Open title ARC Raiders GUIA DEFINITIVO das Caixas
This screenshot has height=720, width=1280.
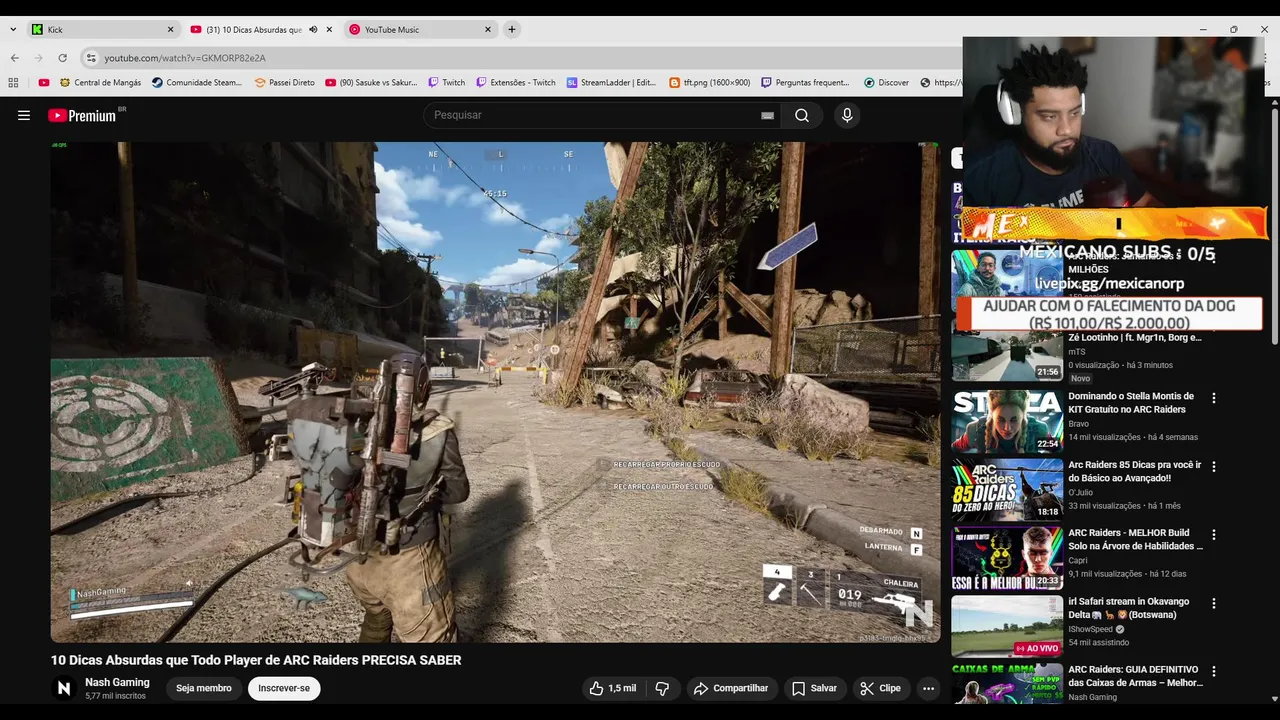tap(1135, 676)
